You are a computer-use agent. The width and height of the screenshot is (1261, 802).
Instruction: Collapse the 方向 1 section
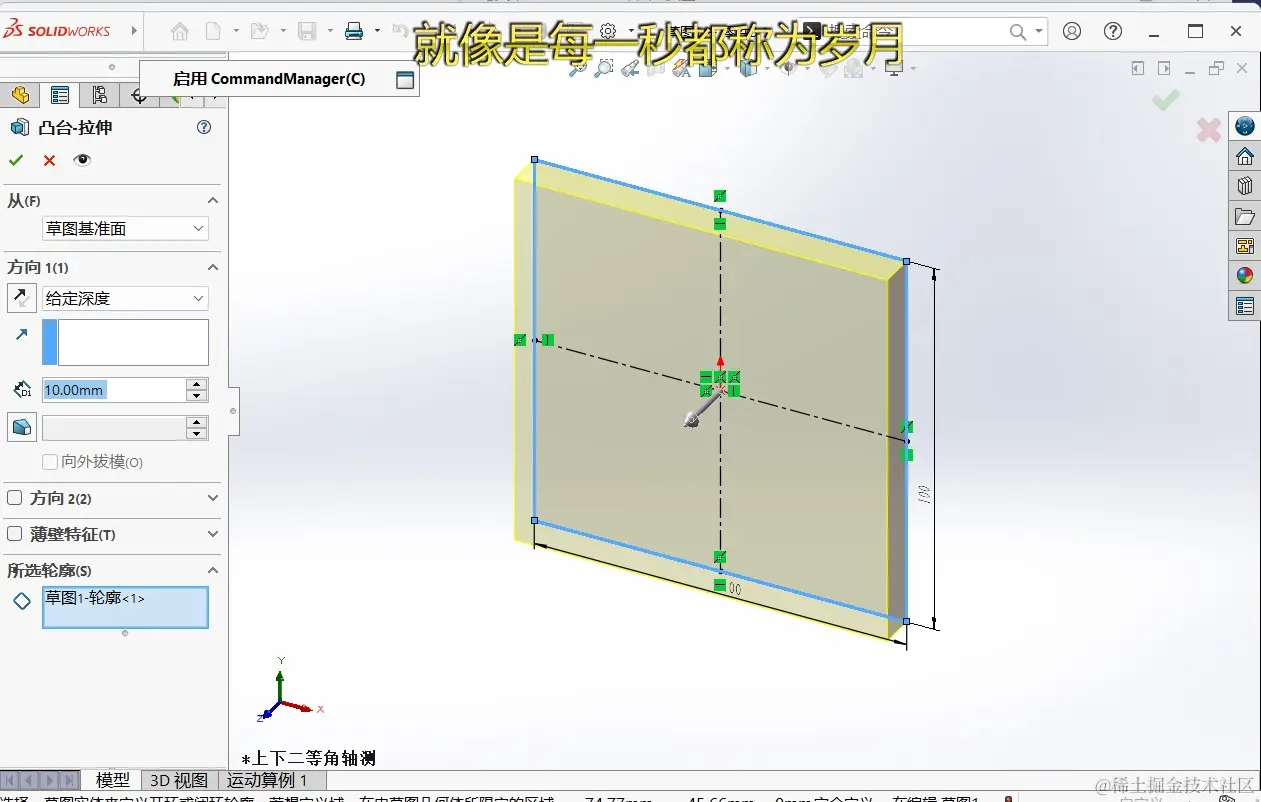click(212, 267)
